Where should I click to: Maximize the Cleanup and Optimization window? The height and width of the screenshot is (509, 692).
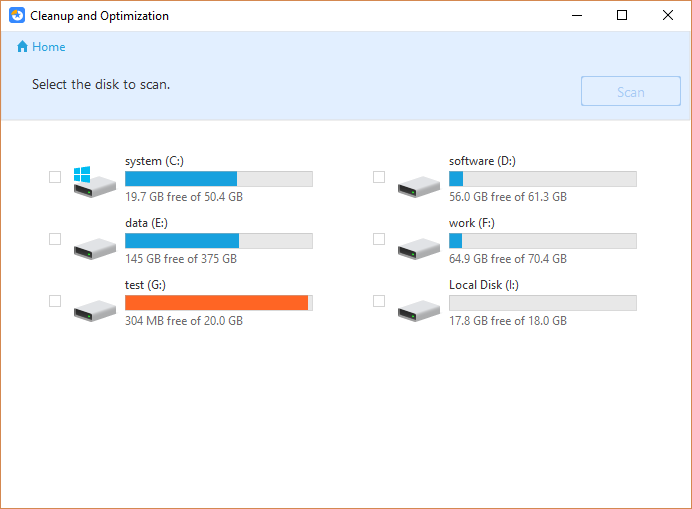pyautogui.click(x=622, y=16)
